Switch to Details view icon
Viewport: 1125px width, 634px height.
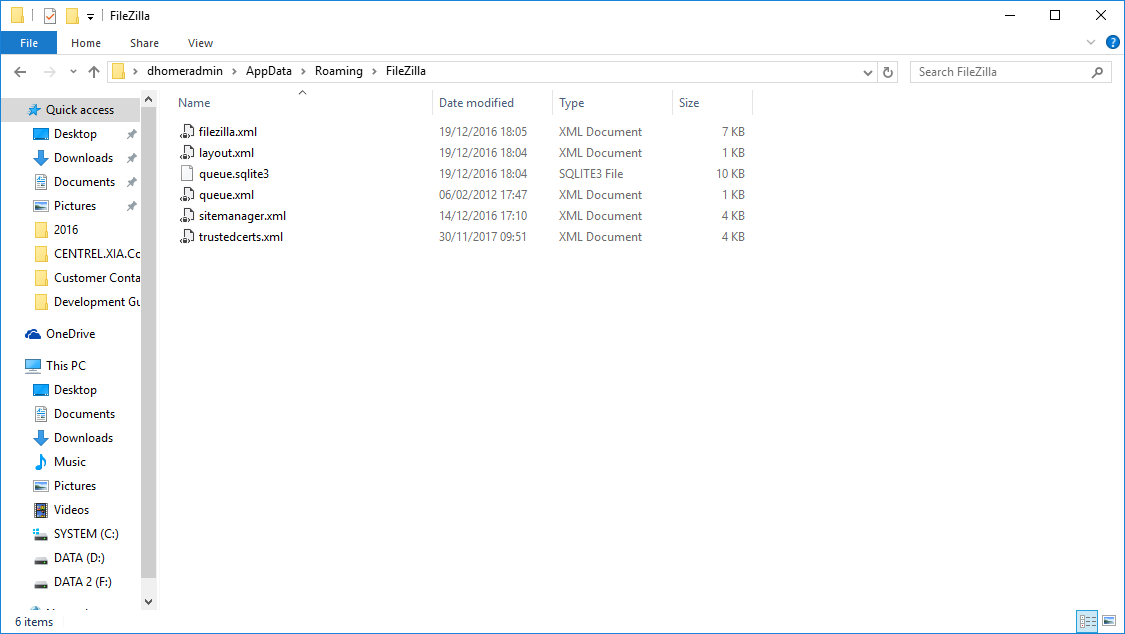[x=1087, y=621]
